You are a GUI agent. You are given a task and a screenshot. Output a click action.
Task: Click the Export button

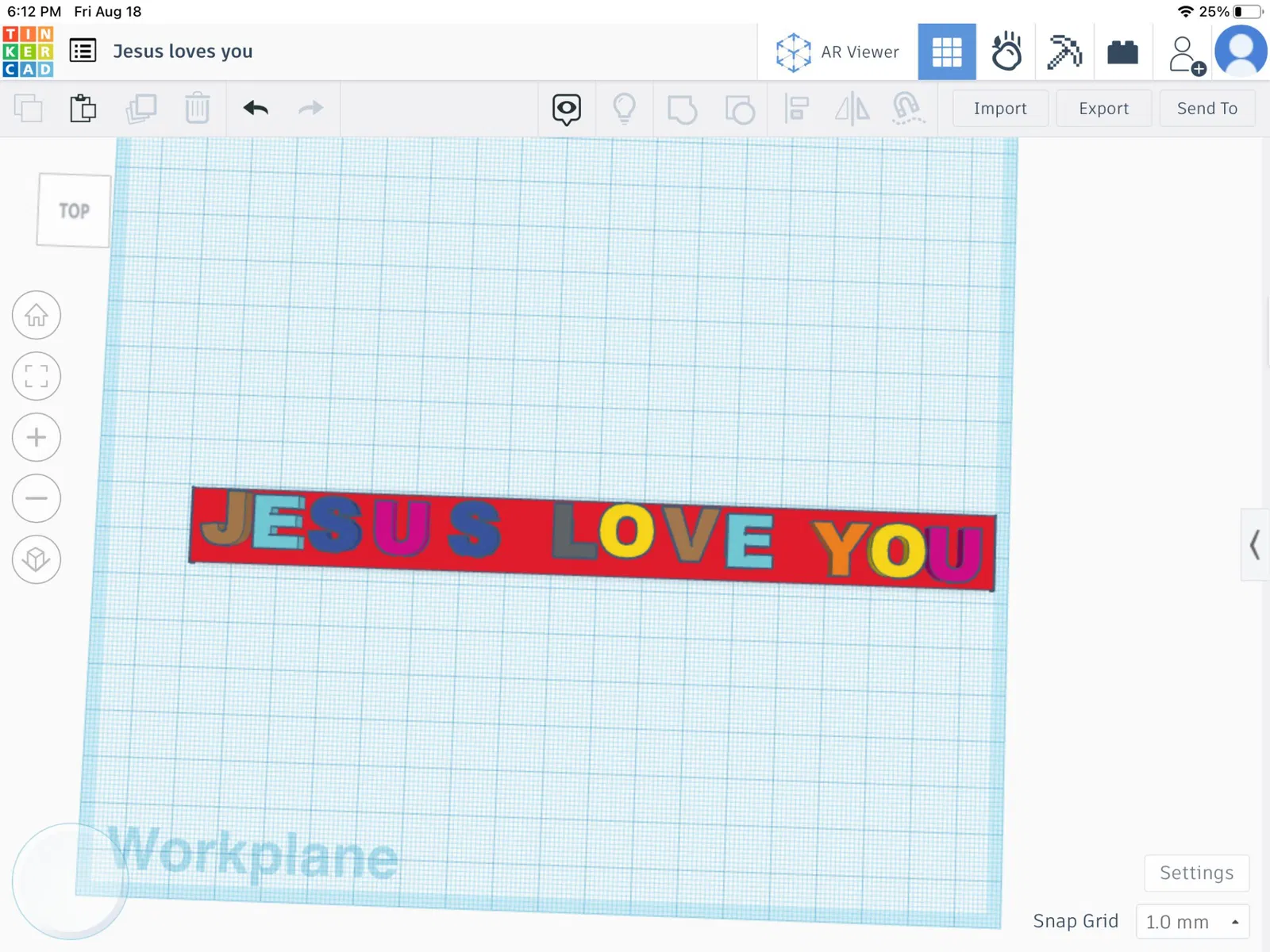click(x=1103, y=109)
